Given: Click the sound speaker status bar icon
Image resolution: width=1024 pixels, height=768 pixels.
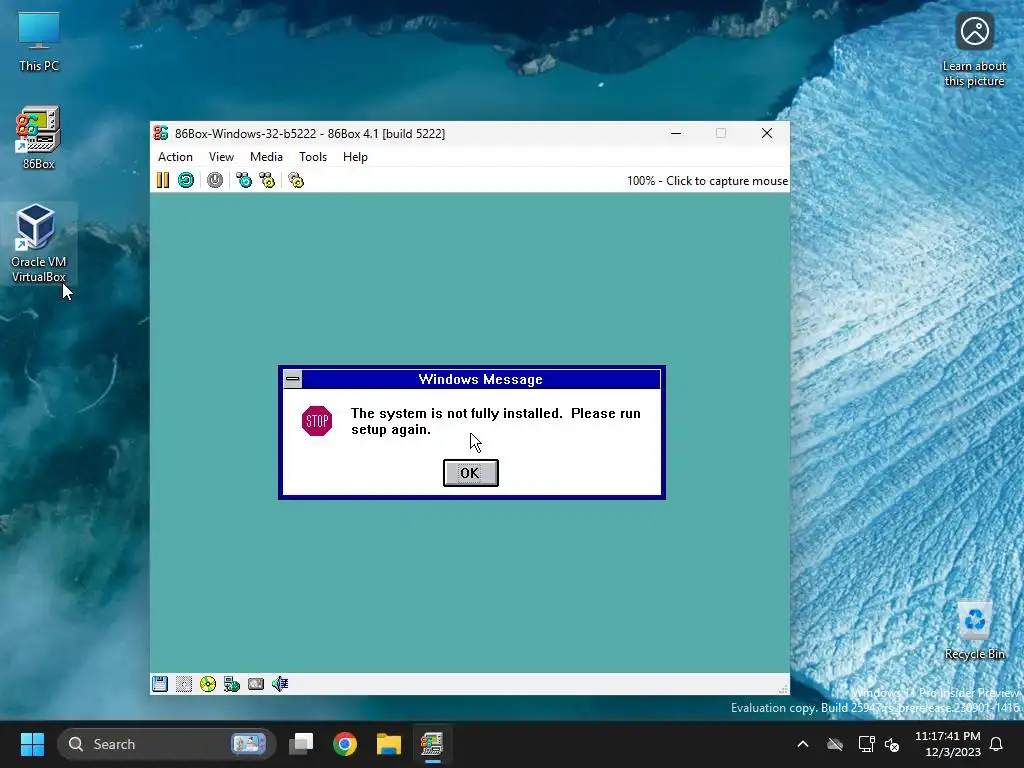Looking at the screenshot, I should click(280, 684).
